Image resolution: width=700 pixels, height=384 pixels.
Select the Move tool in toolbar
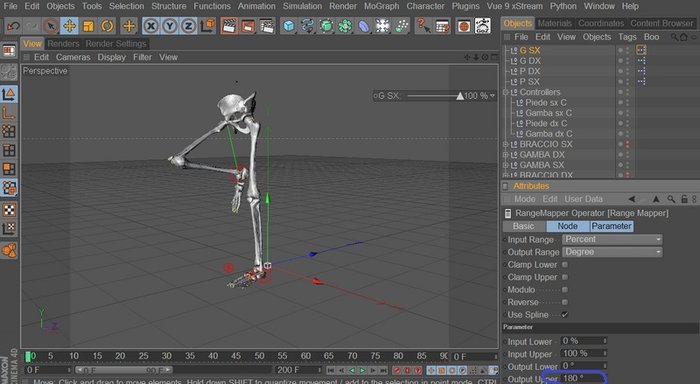(x=69, y=26)
